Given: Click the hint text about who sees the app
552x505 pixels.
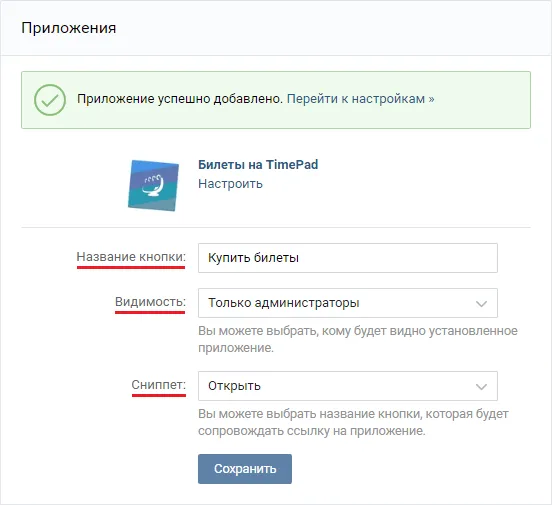Looking at the screenshot, I should coord(358,339).
